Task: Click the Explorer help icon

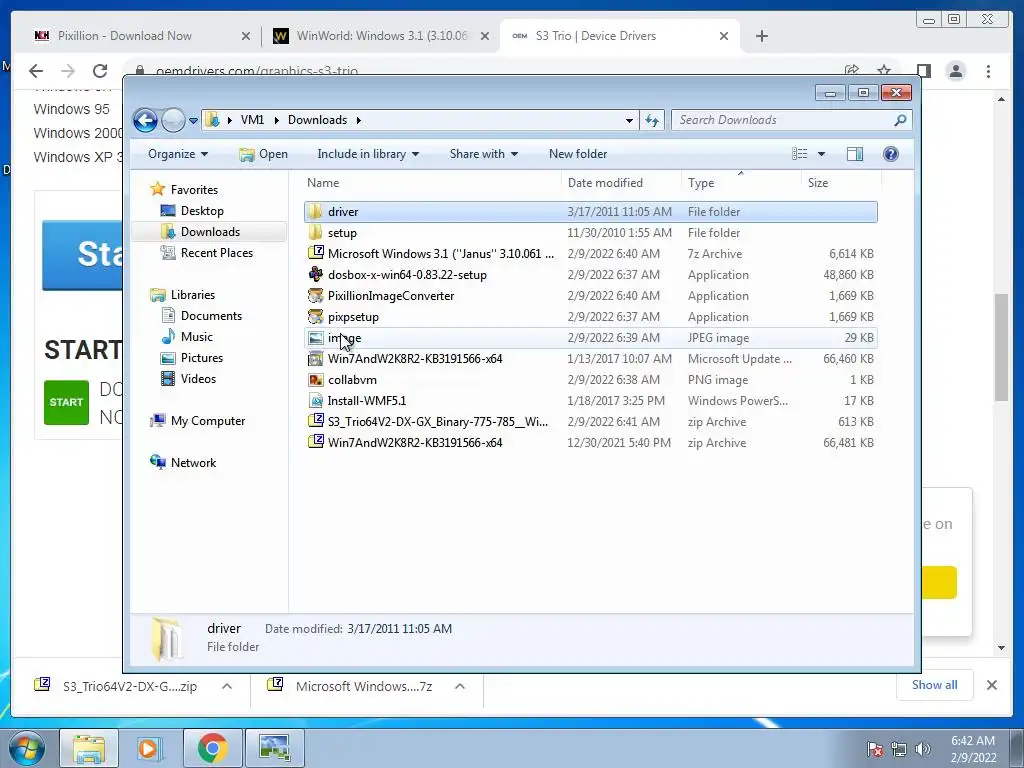Action: coord(890,154)
